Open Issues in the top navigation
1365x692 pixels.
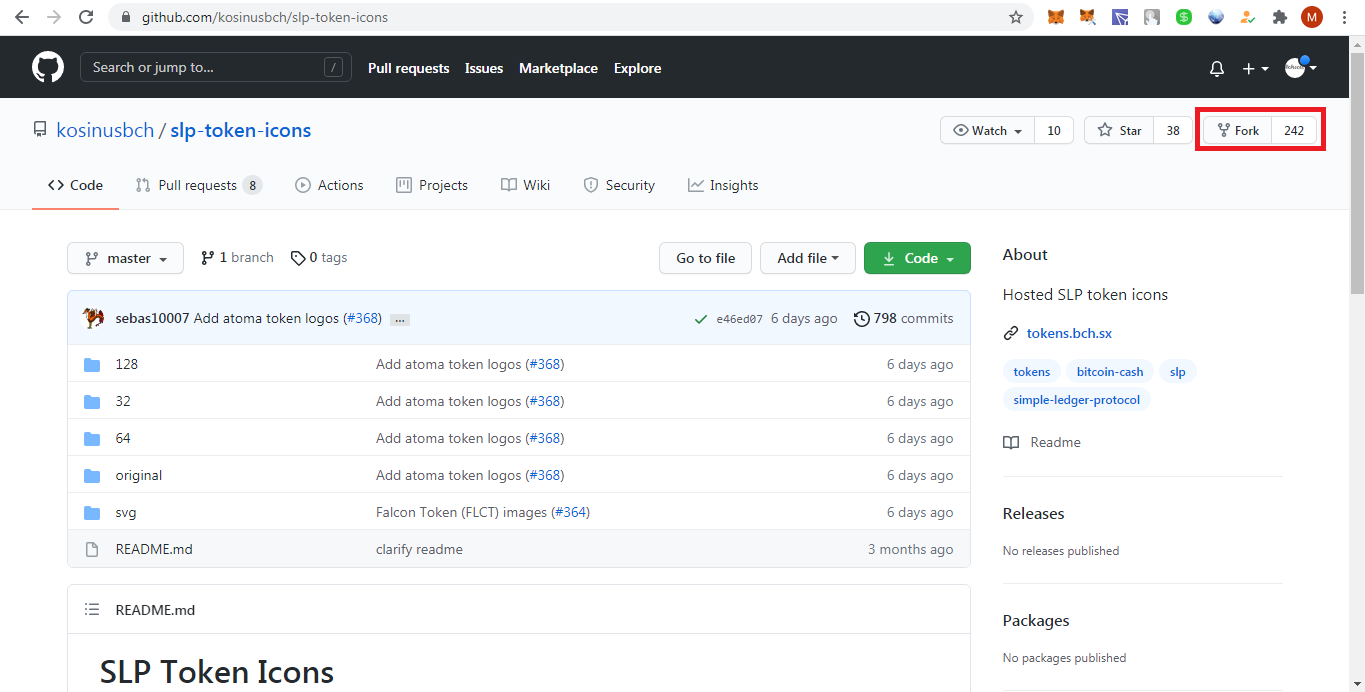(x=484, y=68)
